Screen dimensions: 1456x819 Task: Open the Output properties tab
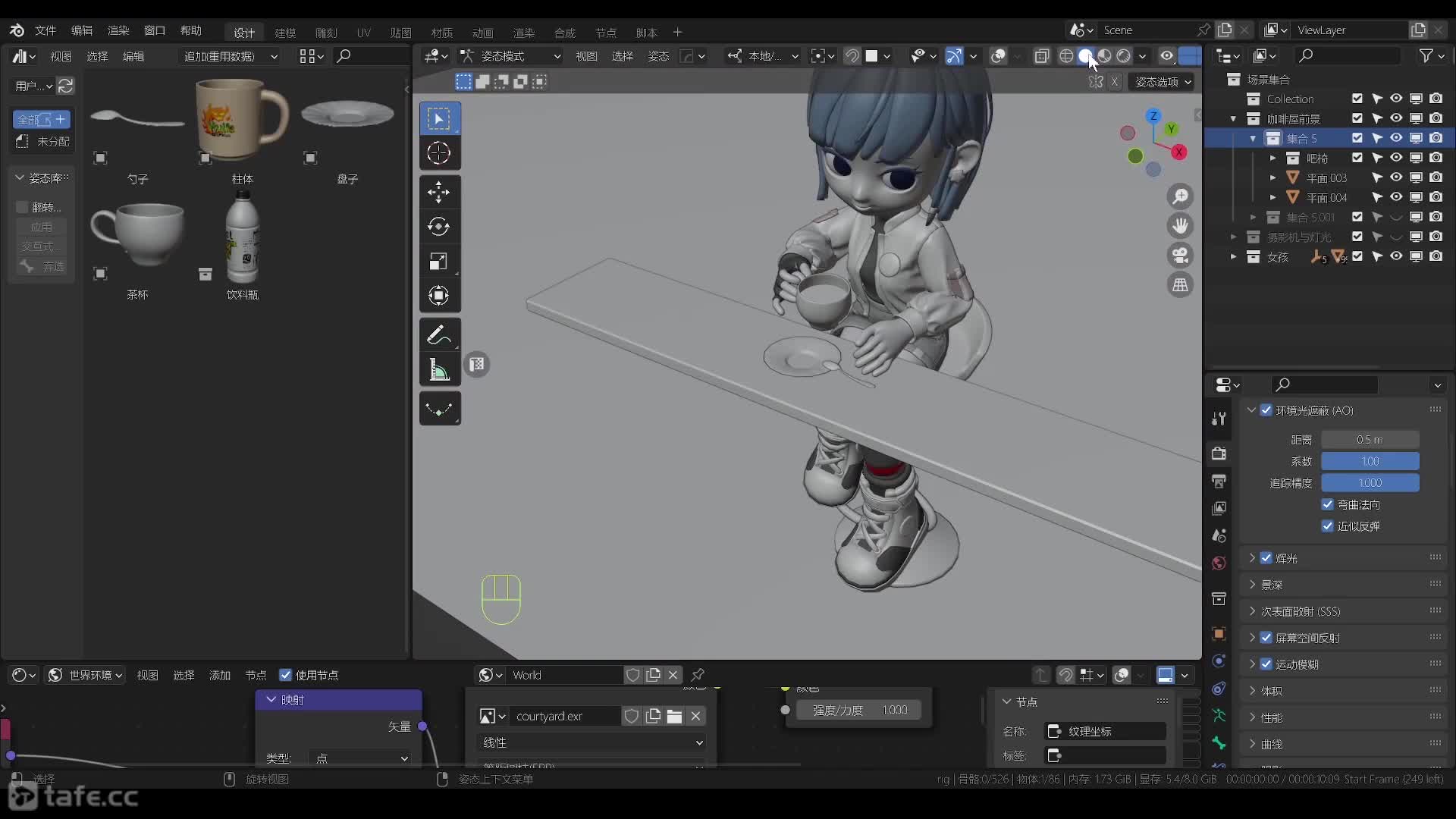(x=1219, y=481)
